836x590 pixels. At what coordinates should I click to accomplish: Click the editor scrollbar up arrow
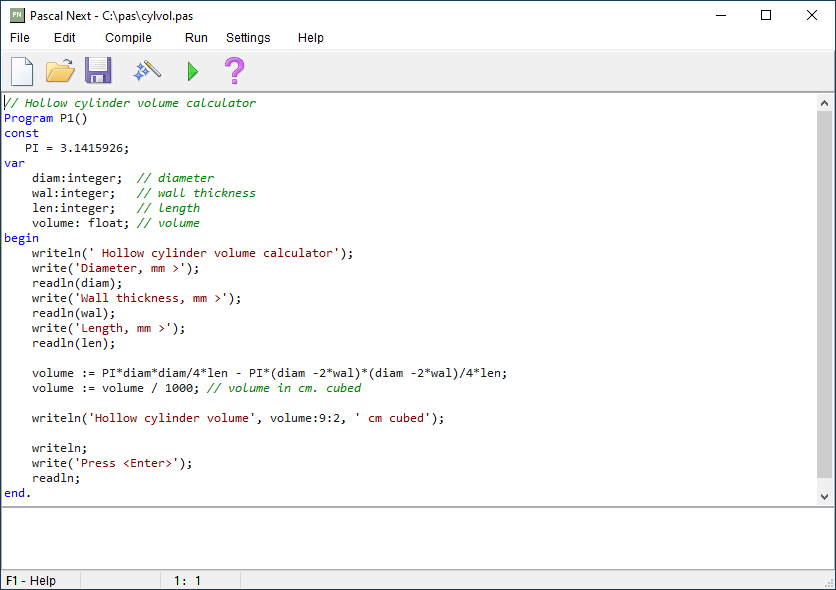[x=824, y=103]
